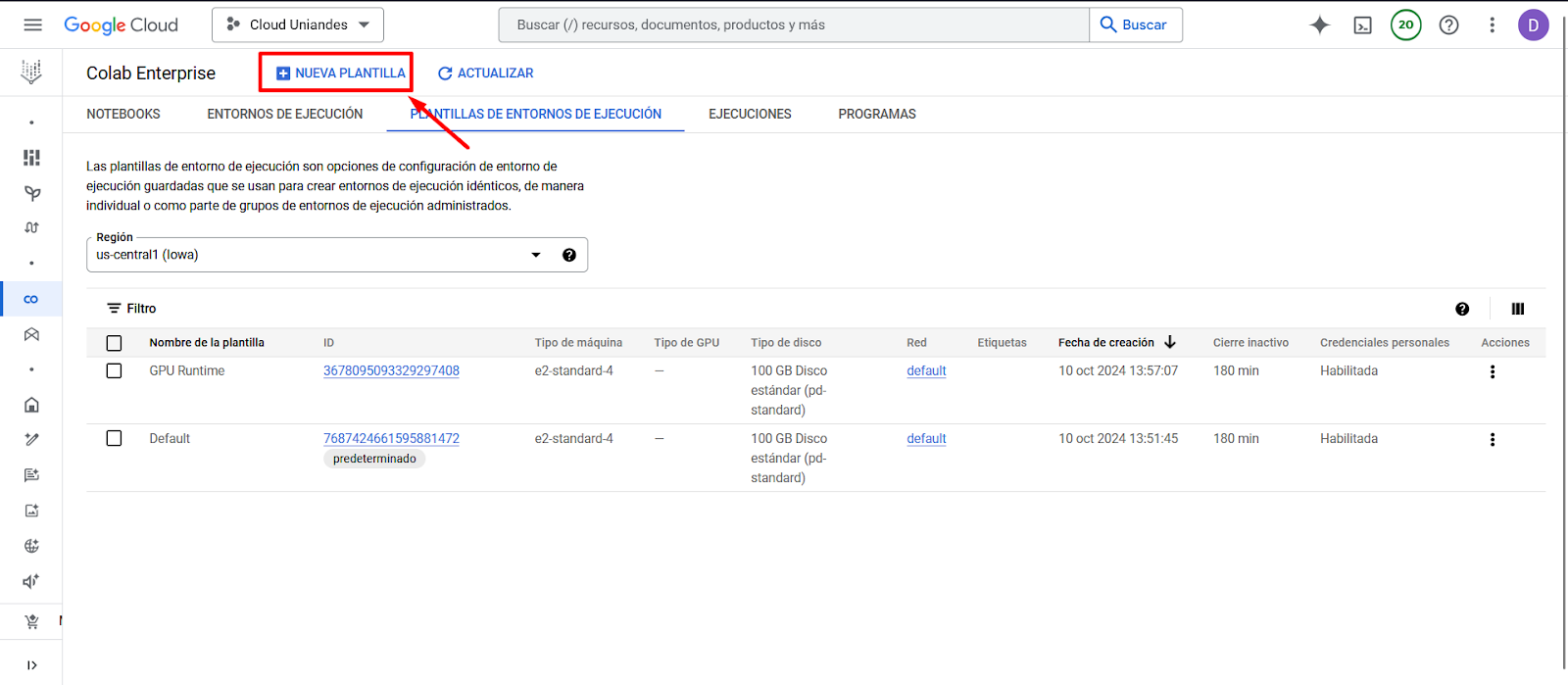The width and height of the screenshot is (1568, 685).
Task: Click the Tipo de máquina column header
Action: 578,343
